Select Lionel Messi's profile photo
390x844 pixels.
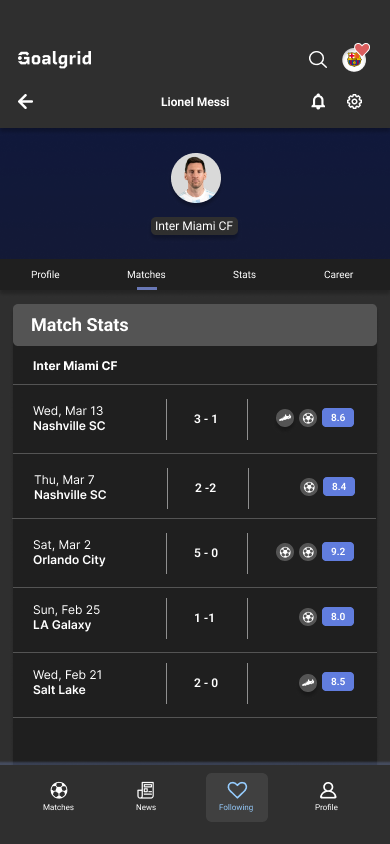pyautogui.click(x=196, y=178)
